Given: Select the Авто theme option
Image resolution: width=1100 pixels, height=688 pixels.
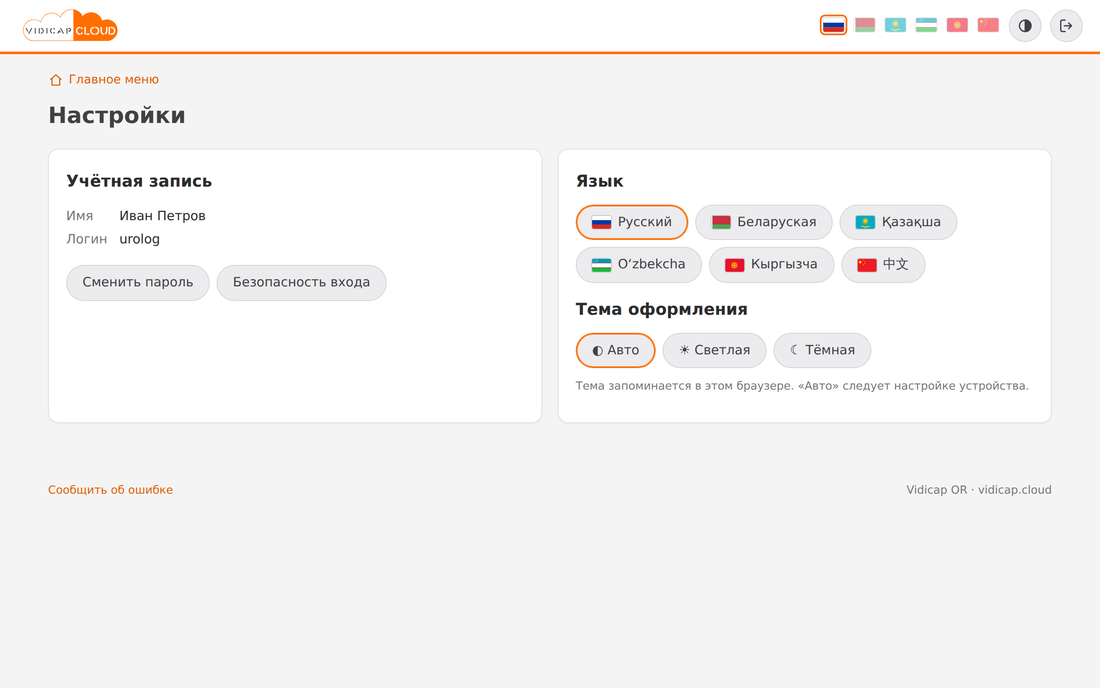Looking at the screenshot, I should tap(615, 350).
